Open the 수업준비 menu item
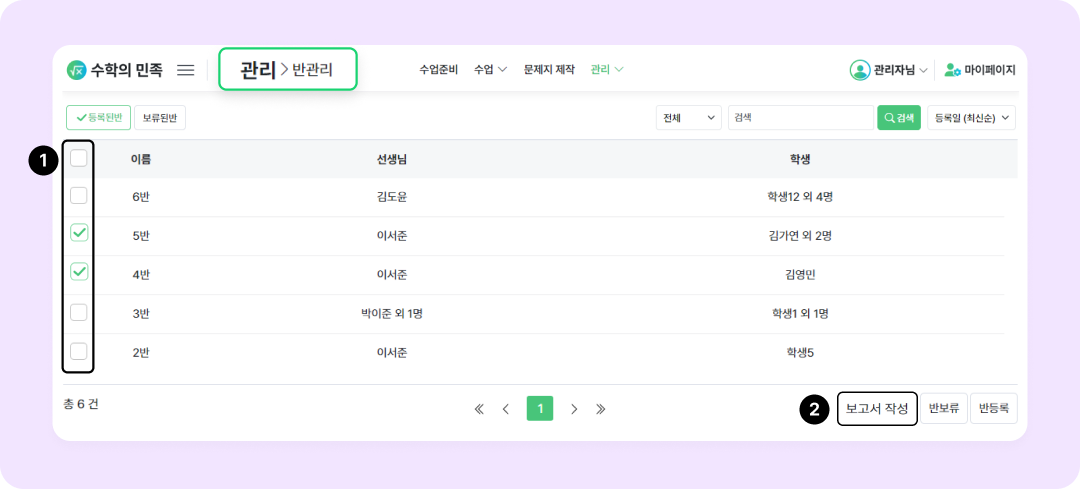This screenshot has width=1080, height=489. tap(438, 70)
